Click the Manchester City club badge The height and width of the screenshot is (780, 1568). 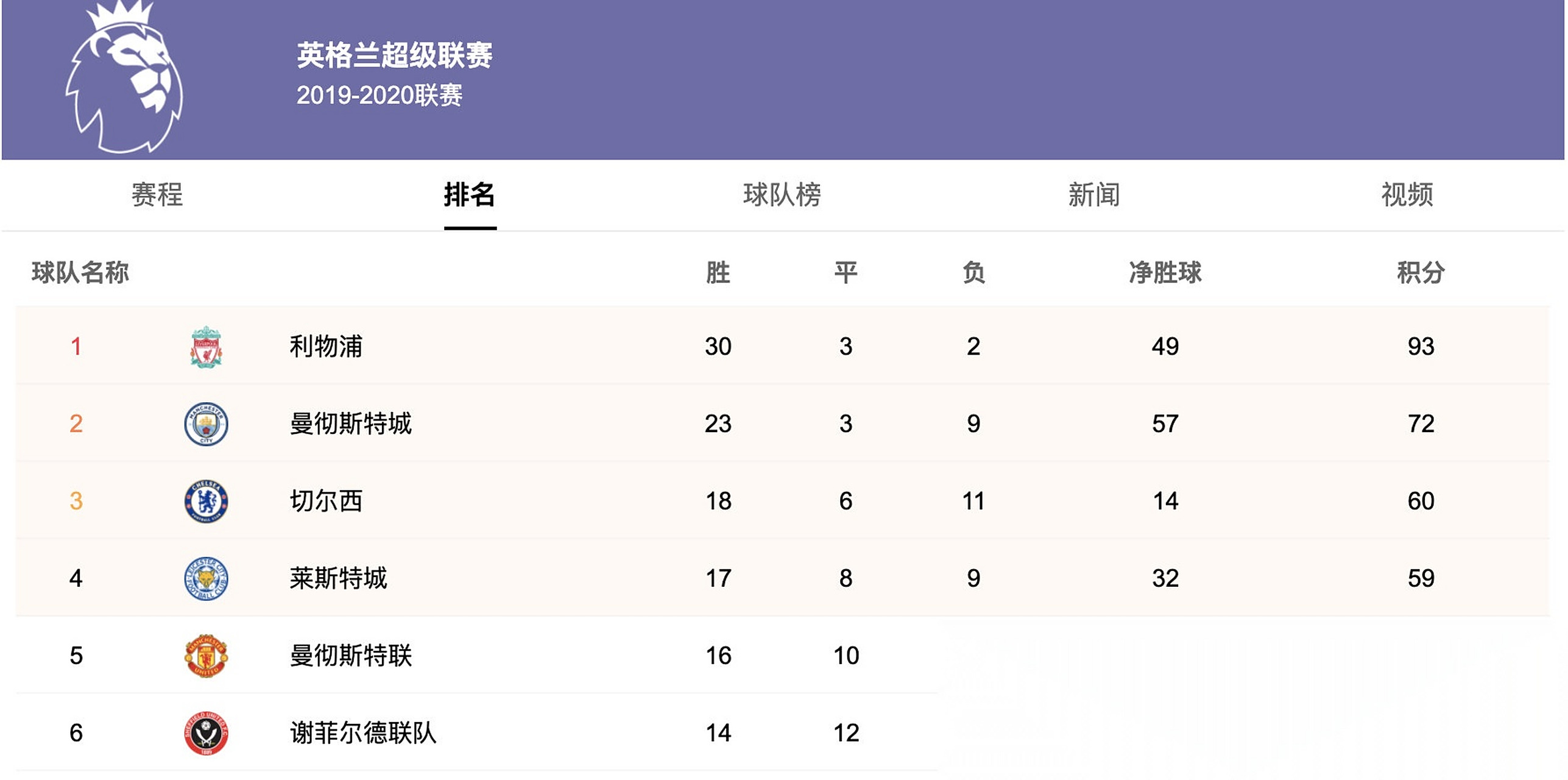point(206,424)
